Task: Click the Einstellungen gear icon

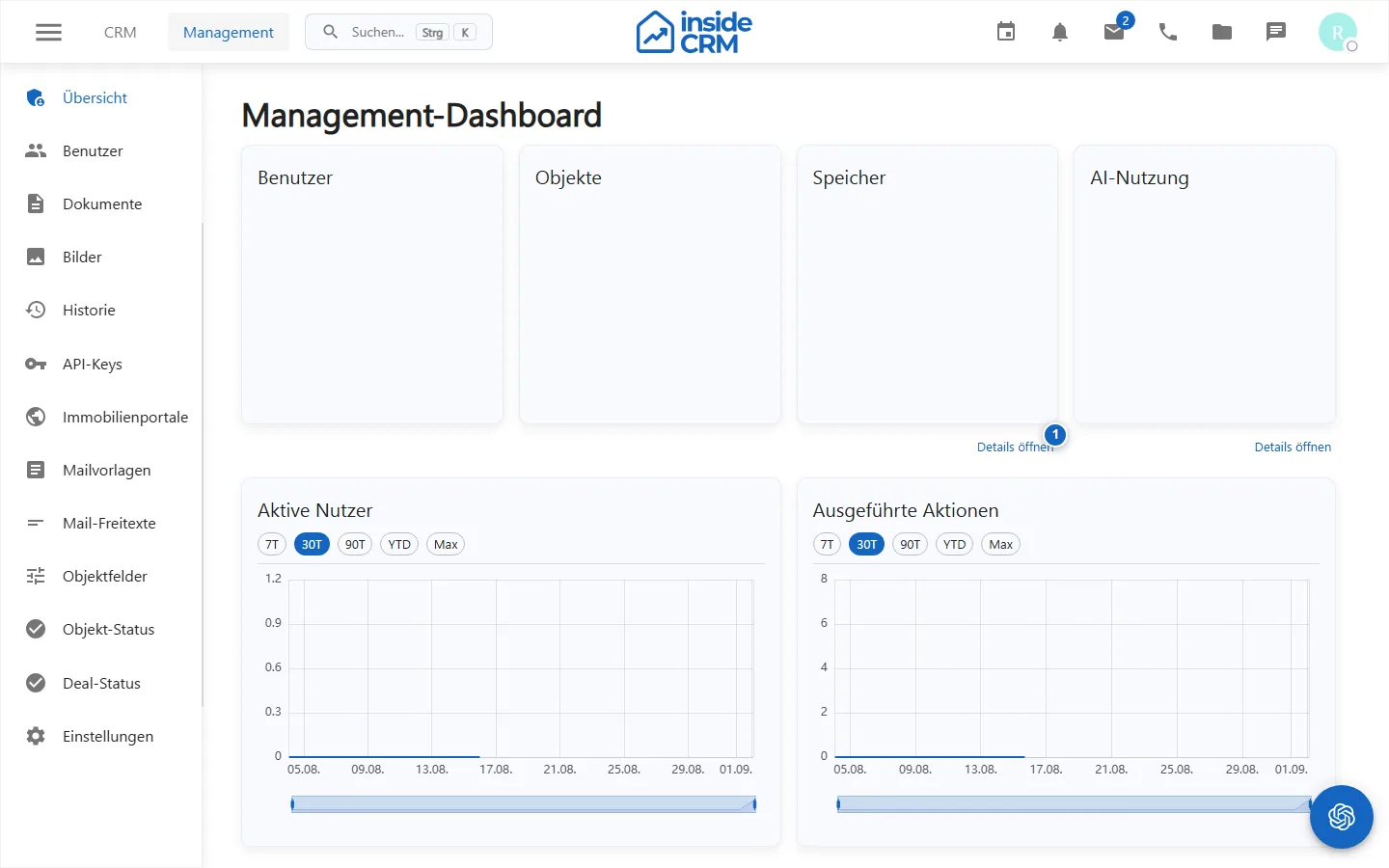Action: tap(36, 736)
